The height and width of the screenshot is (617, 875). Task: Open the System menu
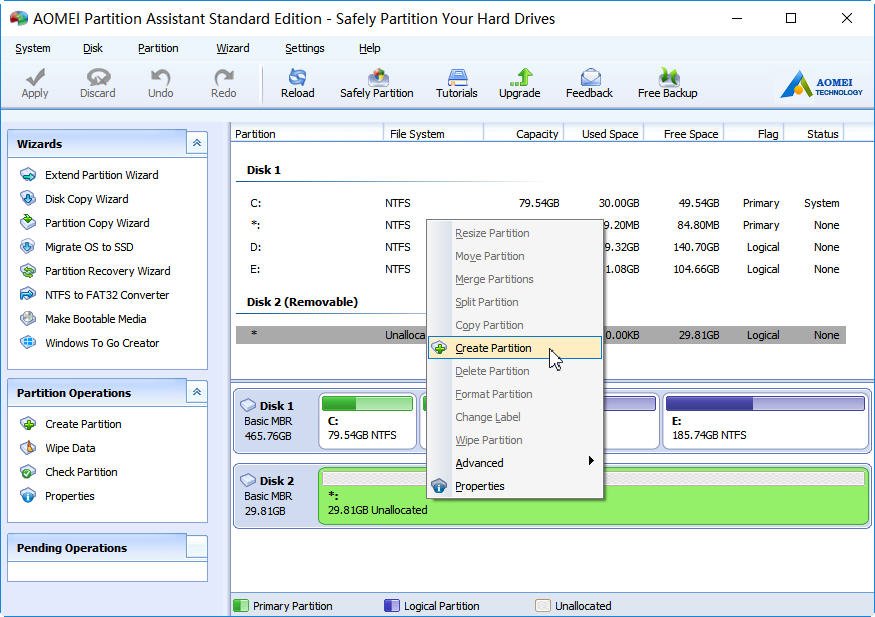[x=33, y=49]
